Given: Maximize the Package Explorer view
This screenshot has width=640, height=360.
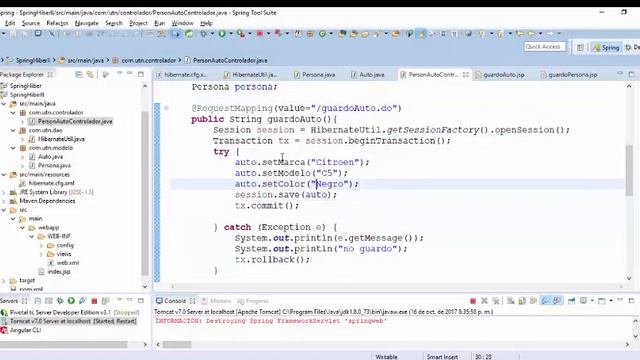Looking at the screenshot, I should [x=141, y=74].
